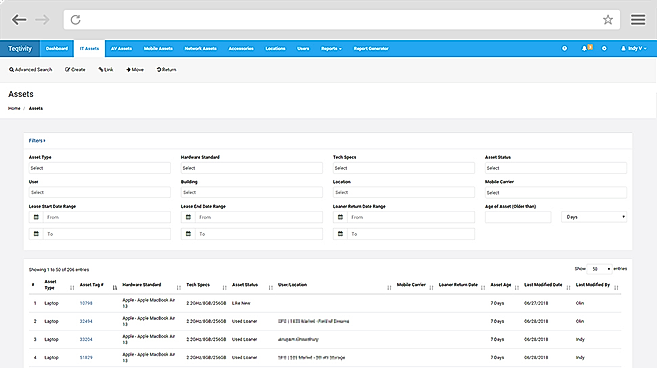Click the Home breadcrumb link
The height and width of the screenshot is (368, 657).
coord(14,108)
